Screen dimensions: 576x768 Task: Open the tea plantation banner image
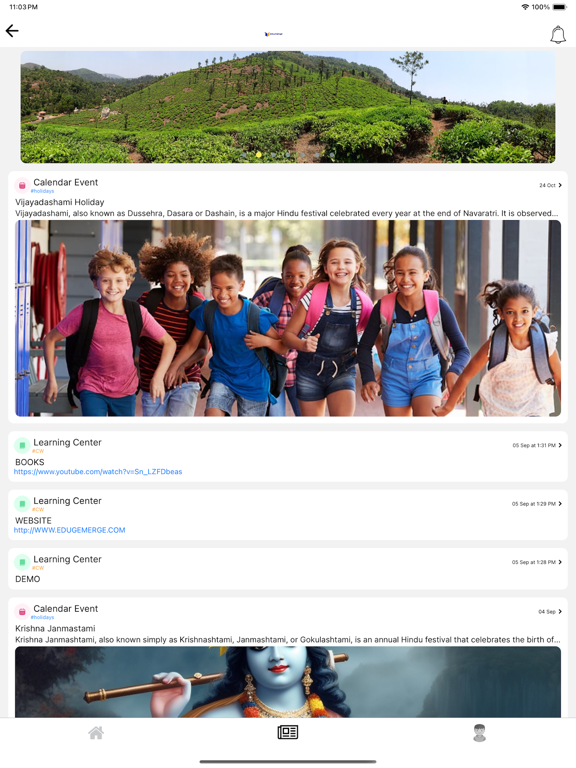[x=288, y=107]
